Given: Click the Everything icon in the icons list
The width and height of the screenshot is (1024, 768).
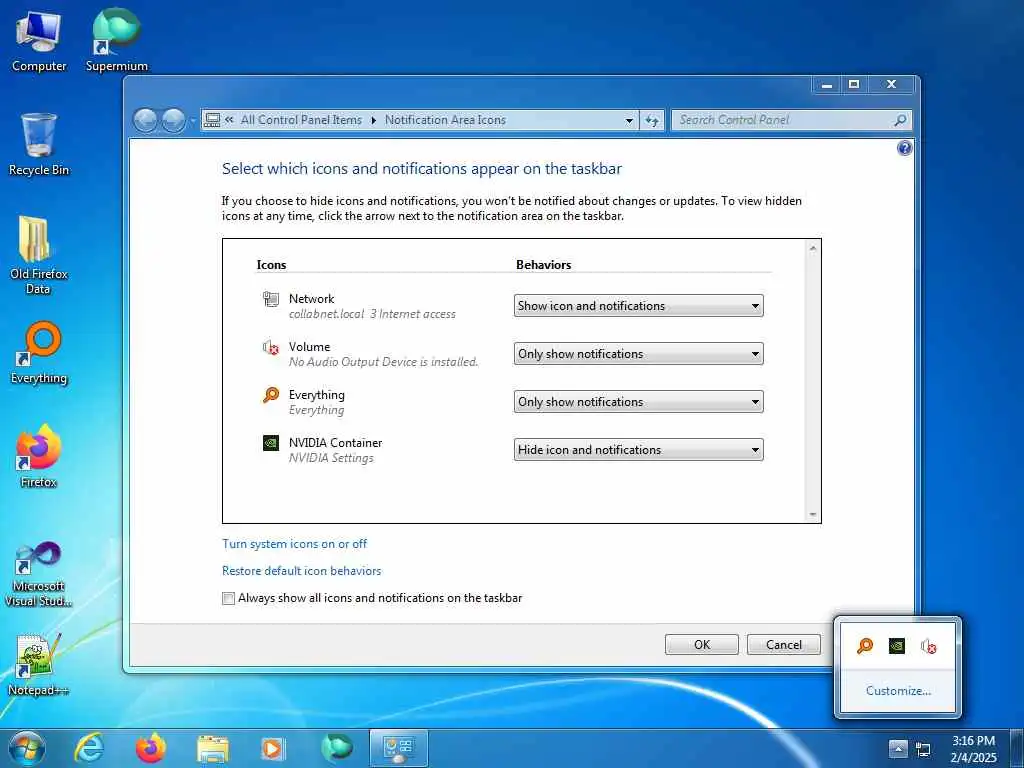Looking at the screenshot, I should tap(270, 395).
